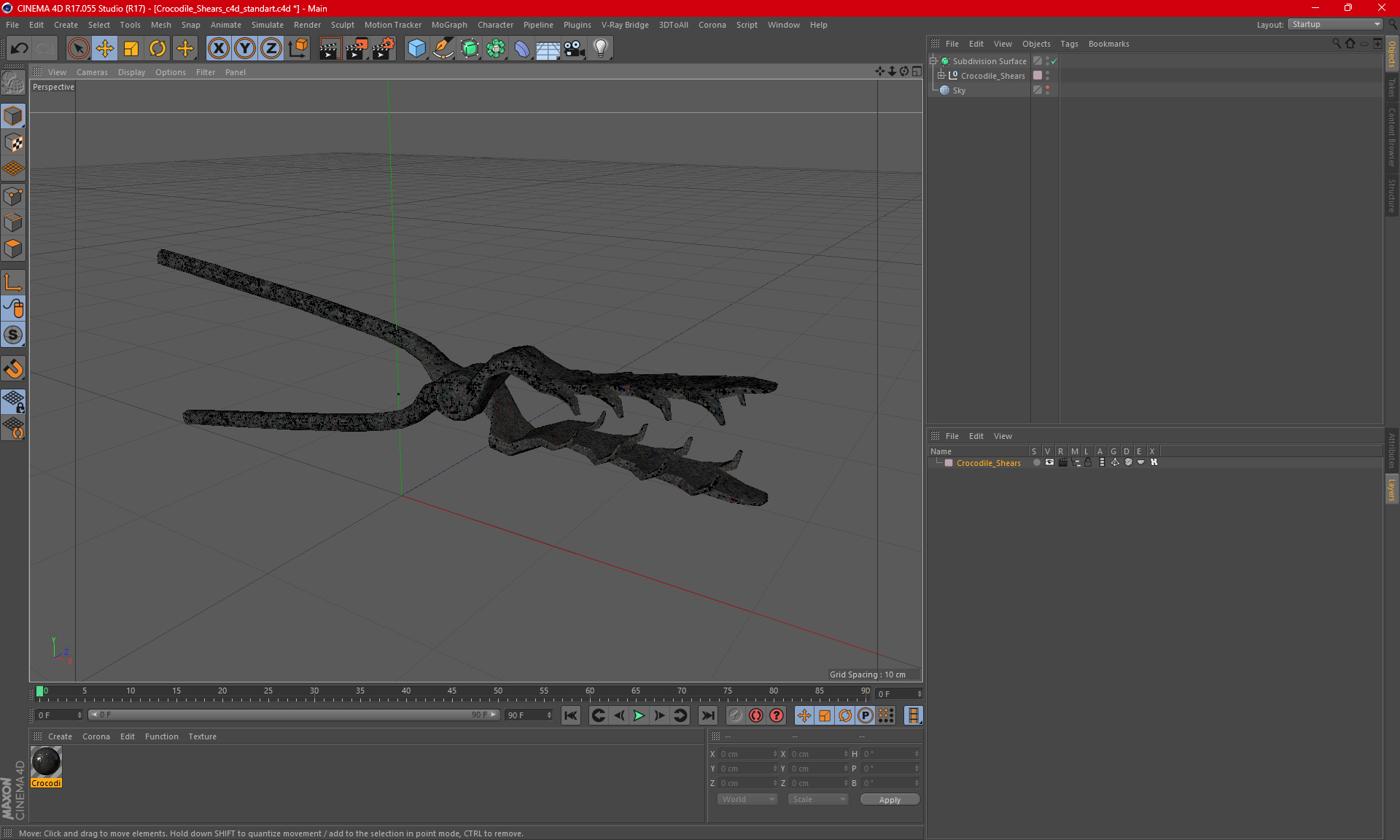Enable Snap magnet icon

pyautogui.click(x=13, y=369)
